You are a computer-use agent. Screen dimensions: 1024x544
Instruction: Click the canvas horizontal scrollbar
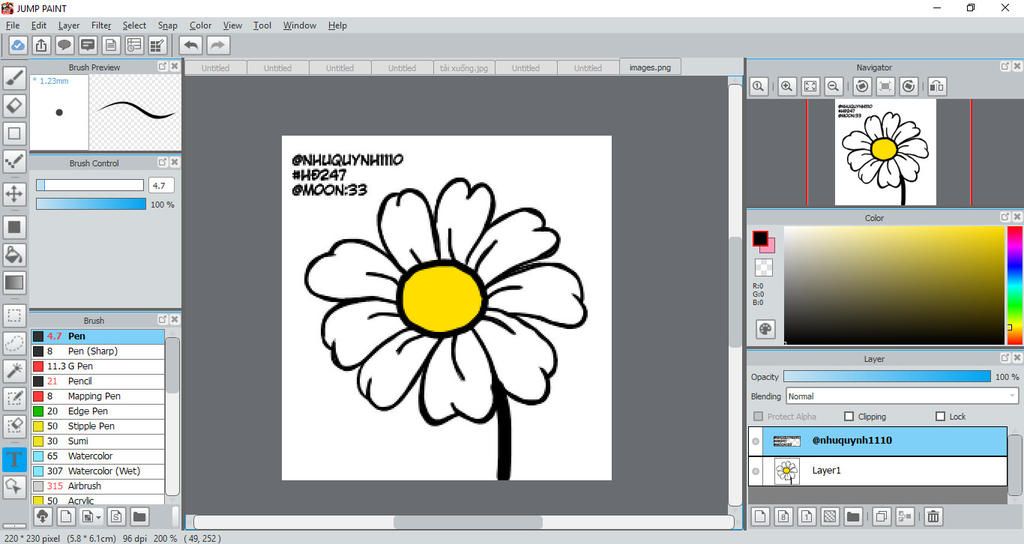coord(468,522)
